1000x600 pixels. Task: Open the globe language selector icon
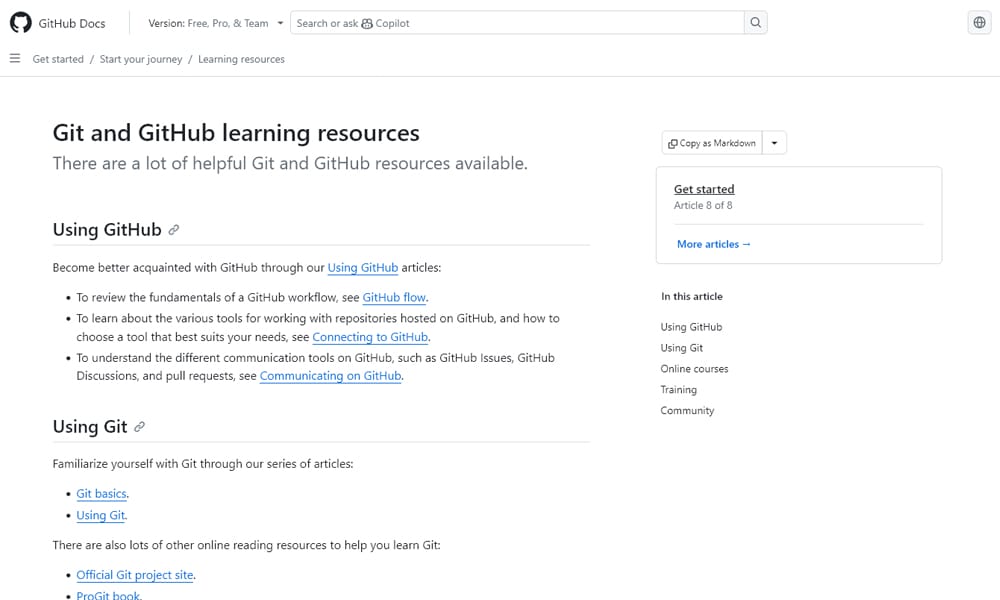coord(979,23)
